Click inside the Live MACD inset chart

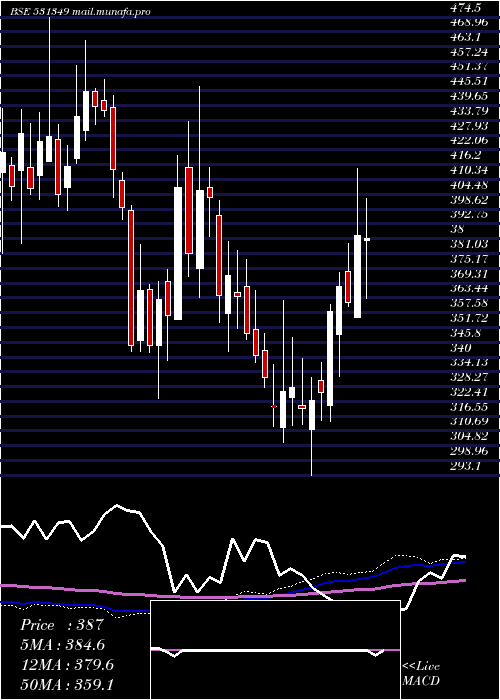pyautogui.click(x=275, y=650)
